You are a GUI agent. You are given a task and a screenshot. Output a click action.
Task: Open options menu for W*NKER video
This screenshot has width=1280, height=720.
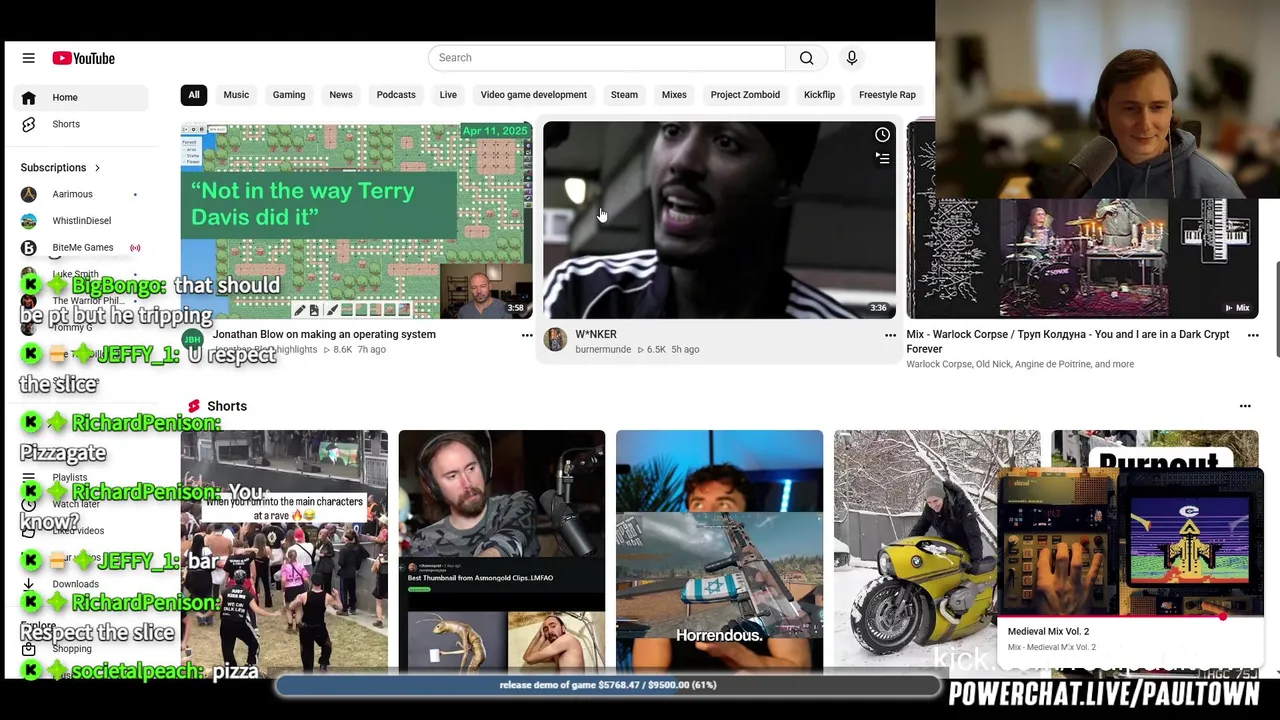(890, 335)
